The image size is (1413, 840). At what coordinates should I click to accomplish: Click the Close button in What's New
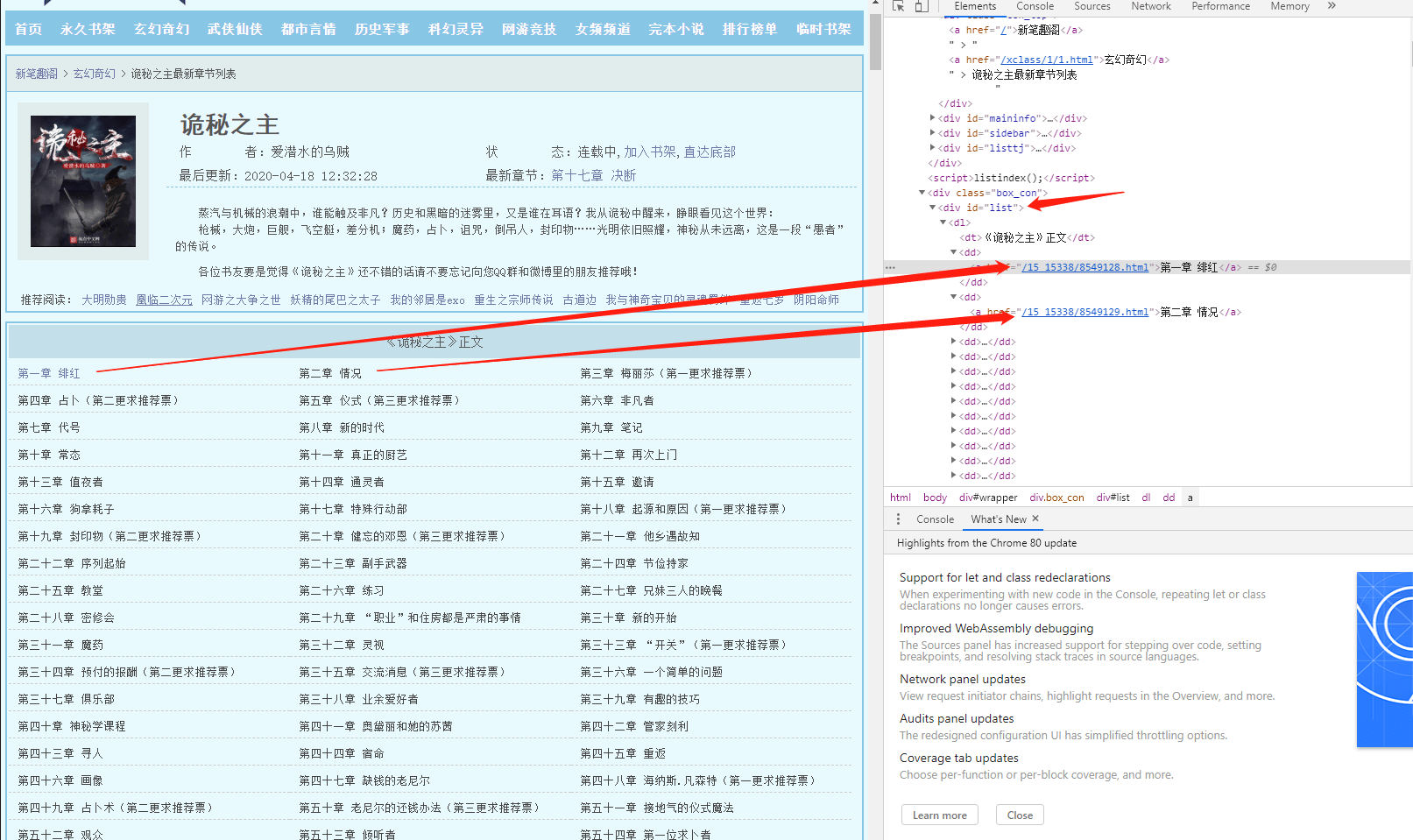tap(1019, 815)
